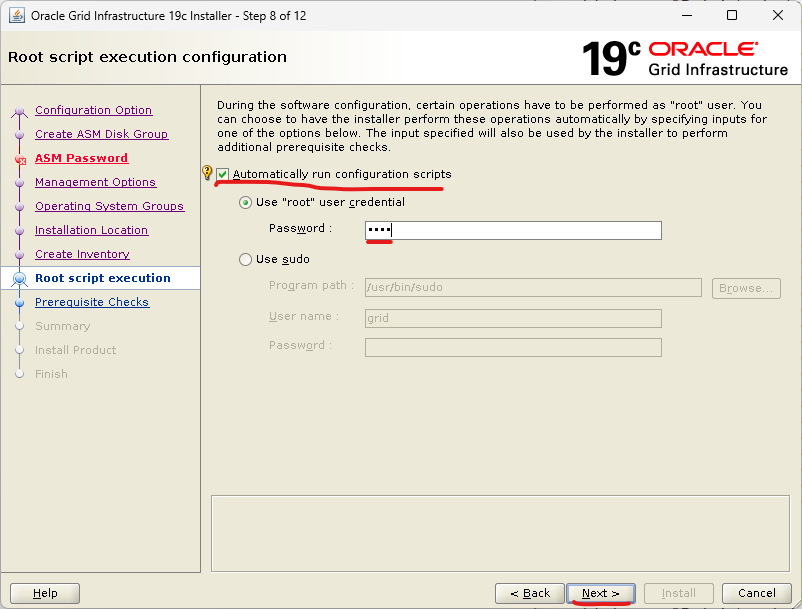802x609 pixels.
Task: Minimize the installer window
Action: [x=686, y=16]
